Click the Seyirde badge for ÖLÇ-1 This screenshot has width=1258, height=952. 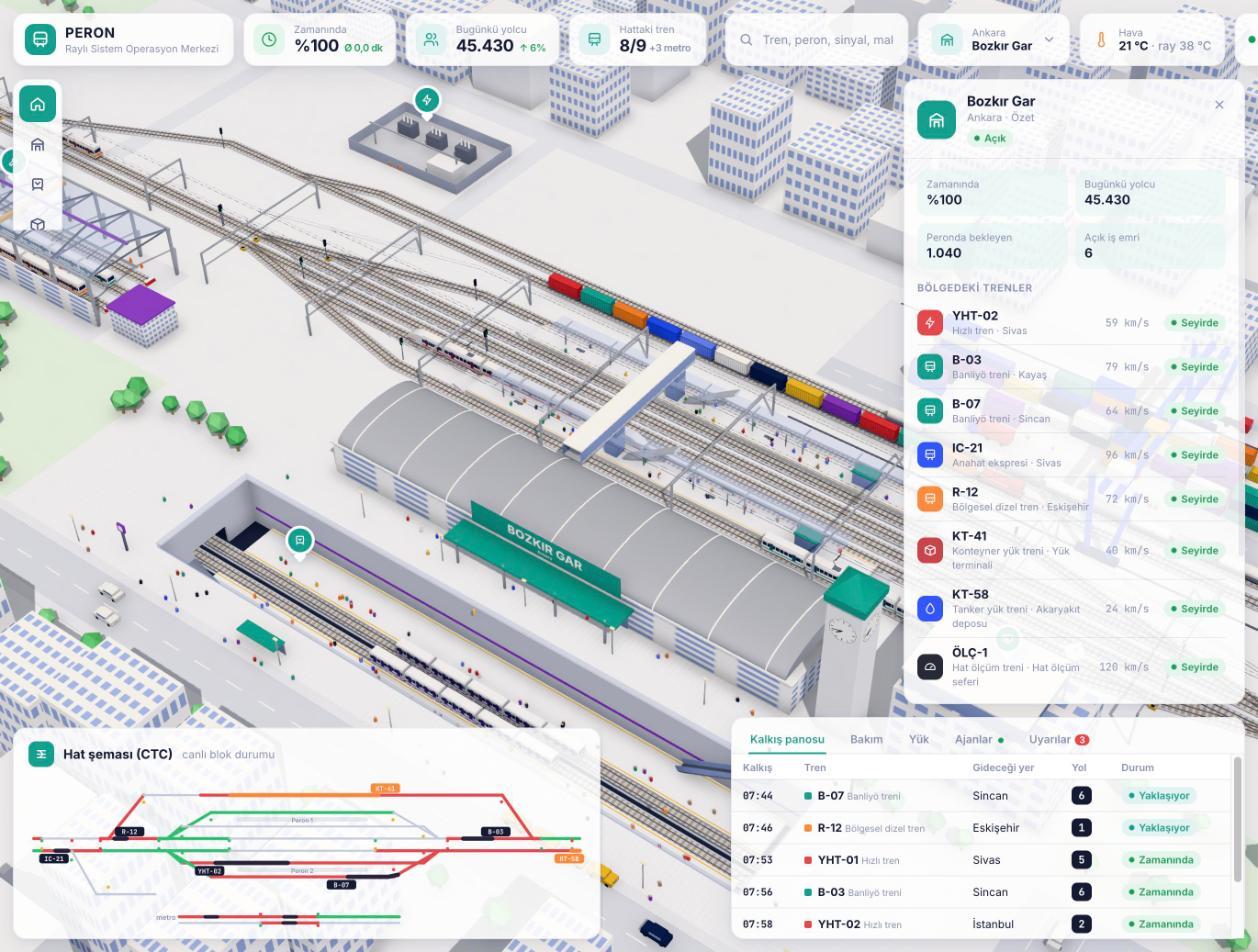tap(1195, 667)
